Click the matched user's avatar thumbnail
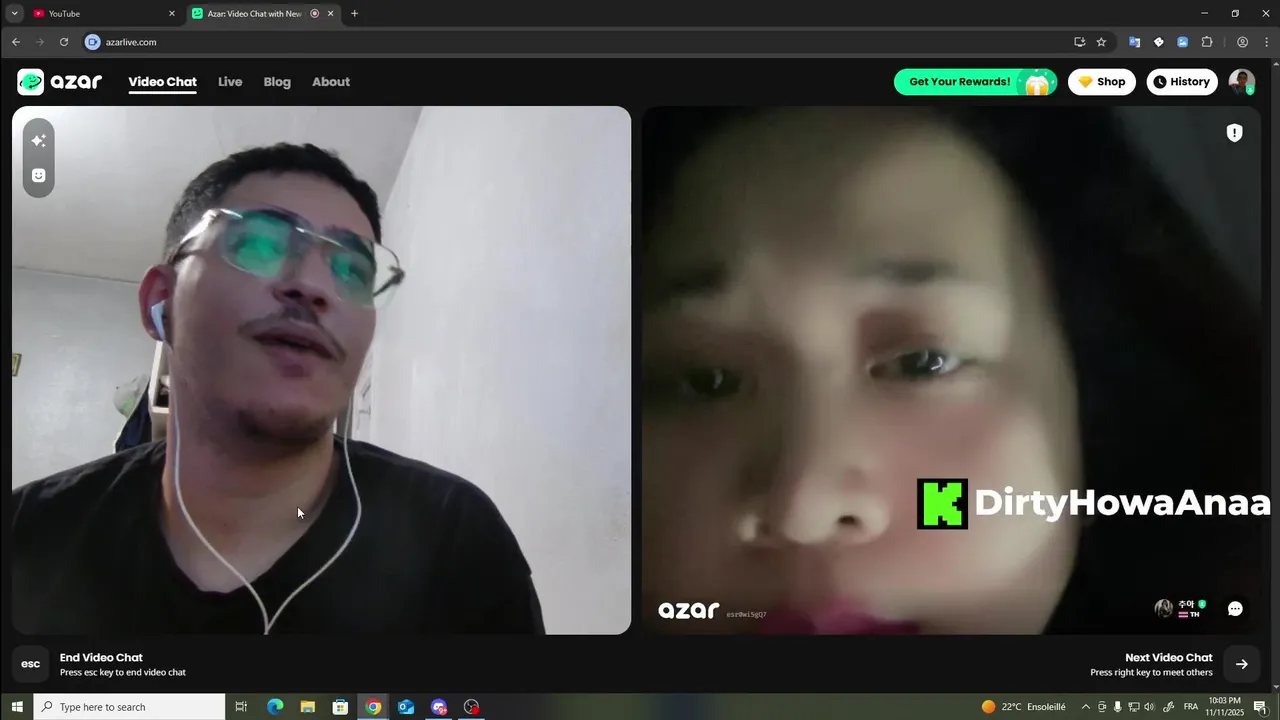The height and width of the screenshot is (720, 1280). coord(1163,609)
